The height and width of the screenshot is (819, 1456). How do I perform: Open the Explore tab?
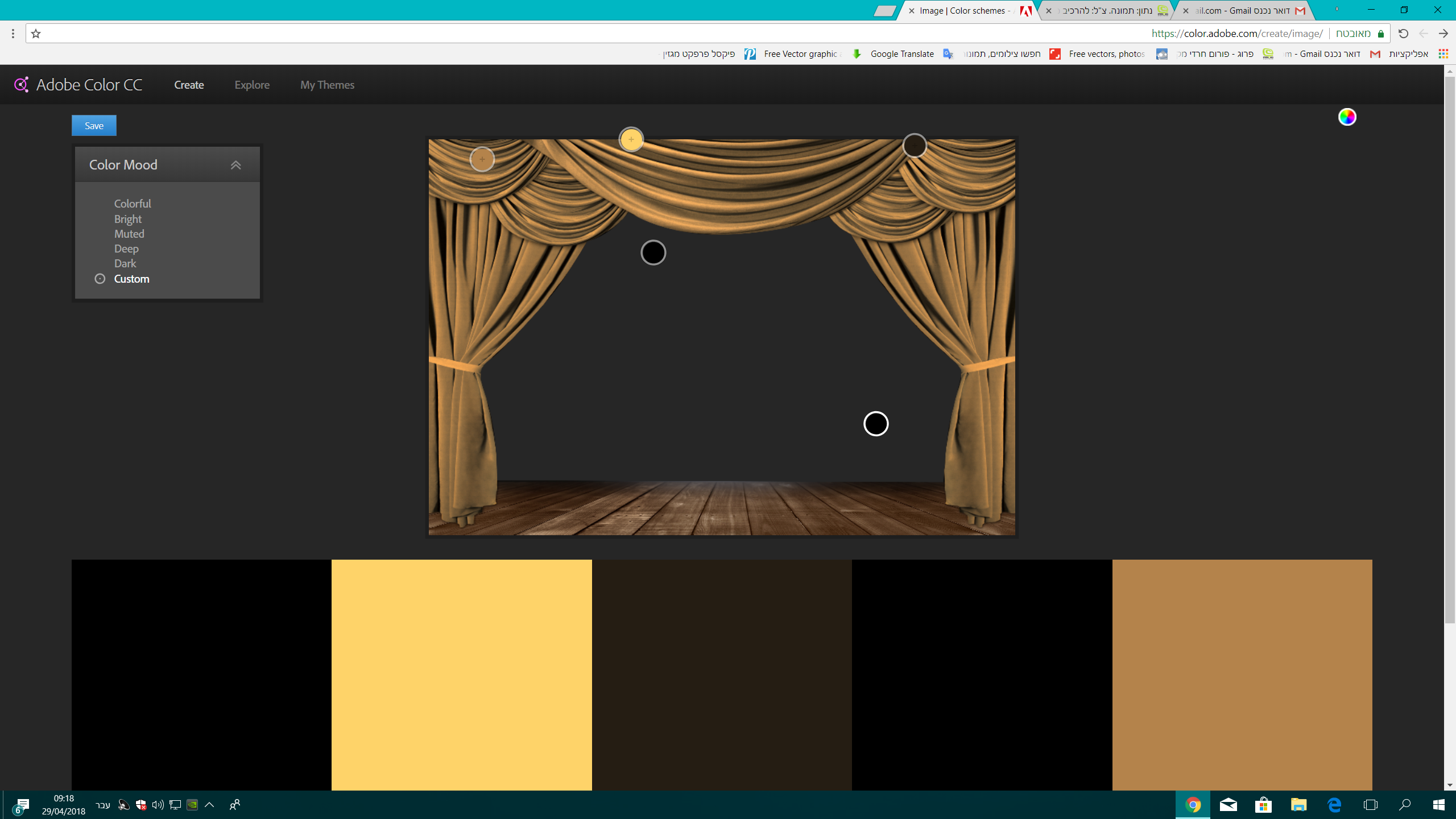252,85
